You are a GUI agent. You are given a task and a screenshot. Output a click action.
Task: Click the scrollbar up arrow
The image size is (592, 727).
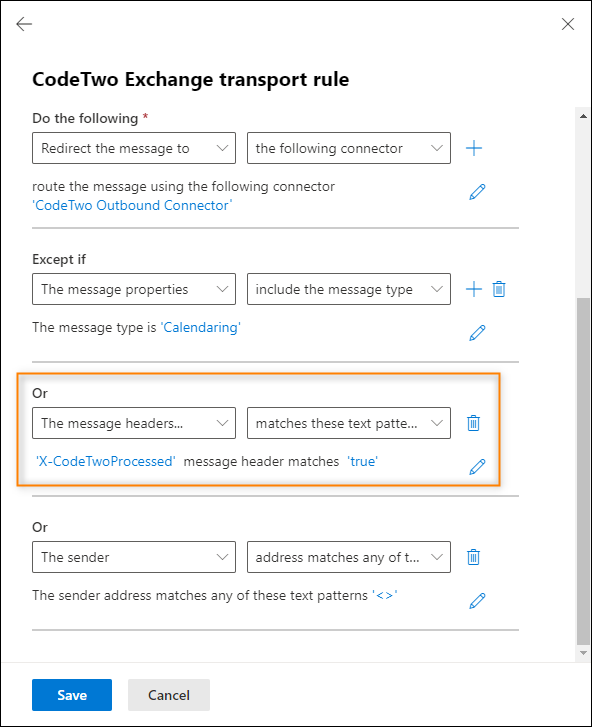pos(584,116)
